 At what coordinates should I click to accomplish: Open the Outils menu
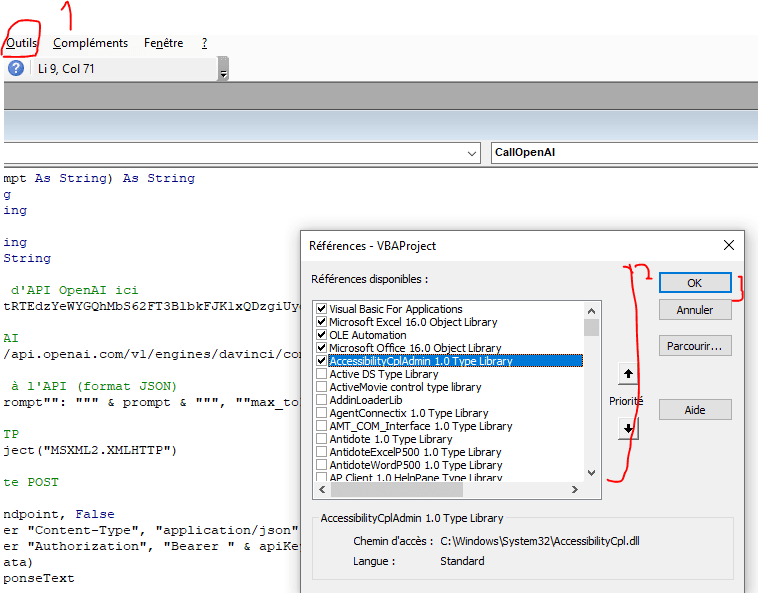21,43
